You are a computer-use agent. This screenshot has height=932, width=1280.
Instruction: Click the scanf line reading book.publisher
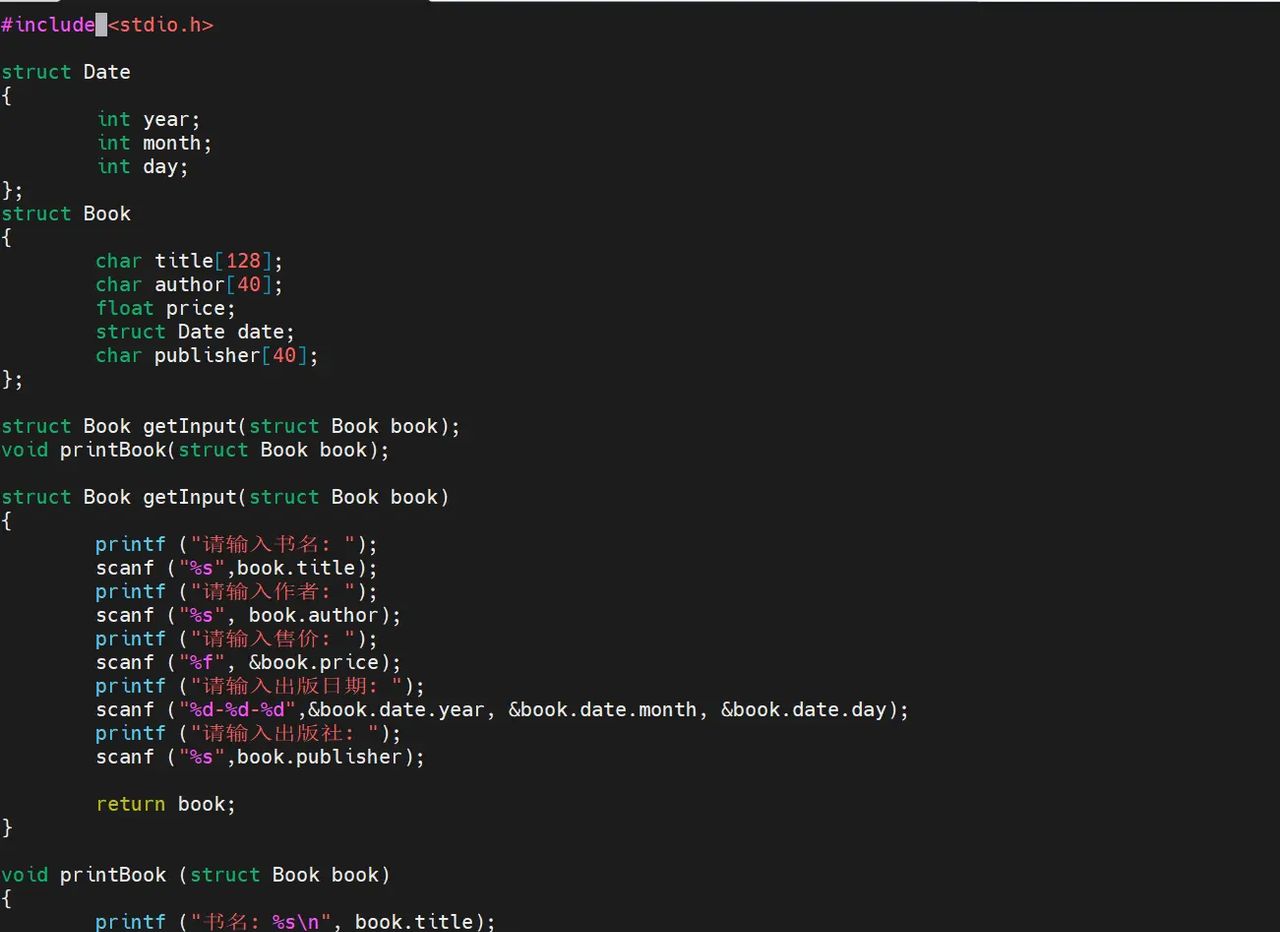[261, 757]
